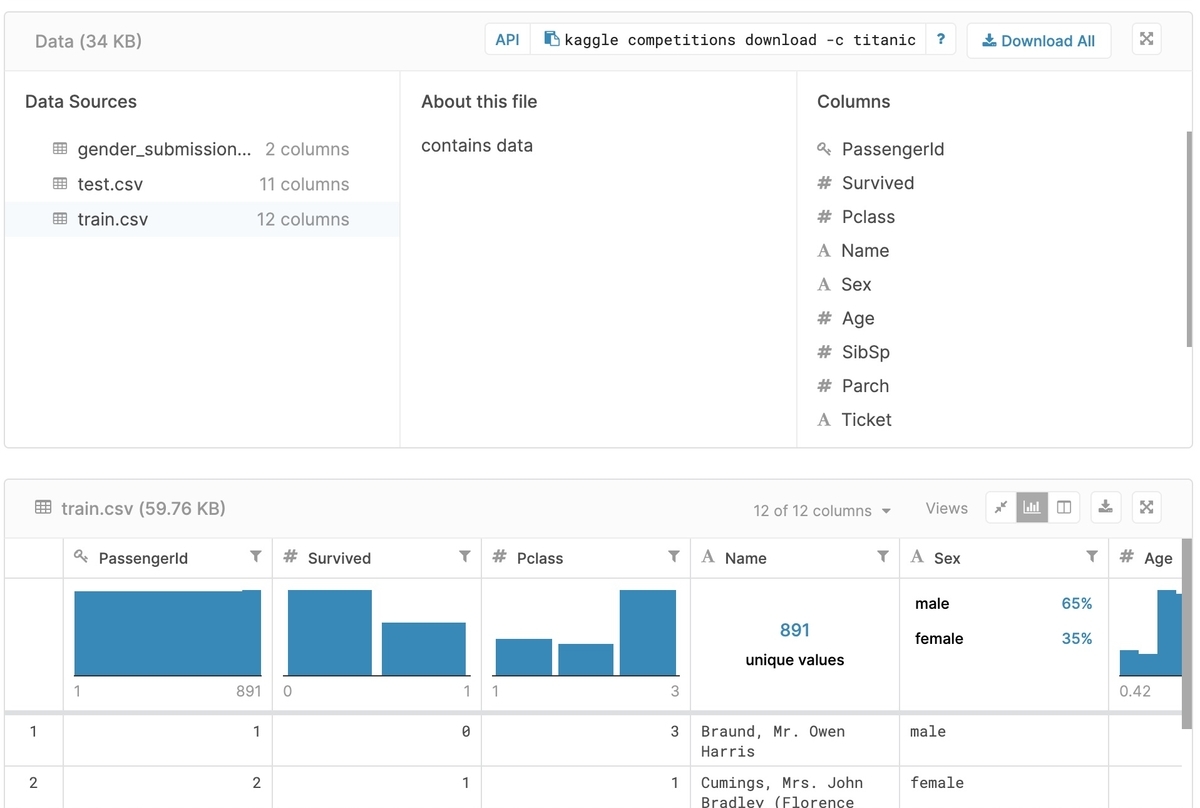Select train.csv in Data Sources

(x=201, y=219)
